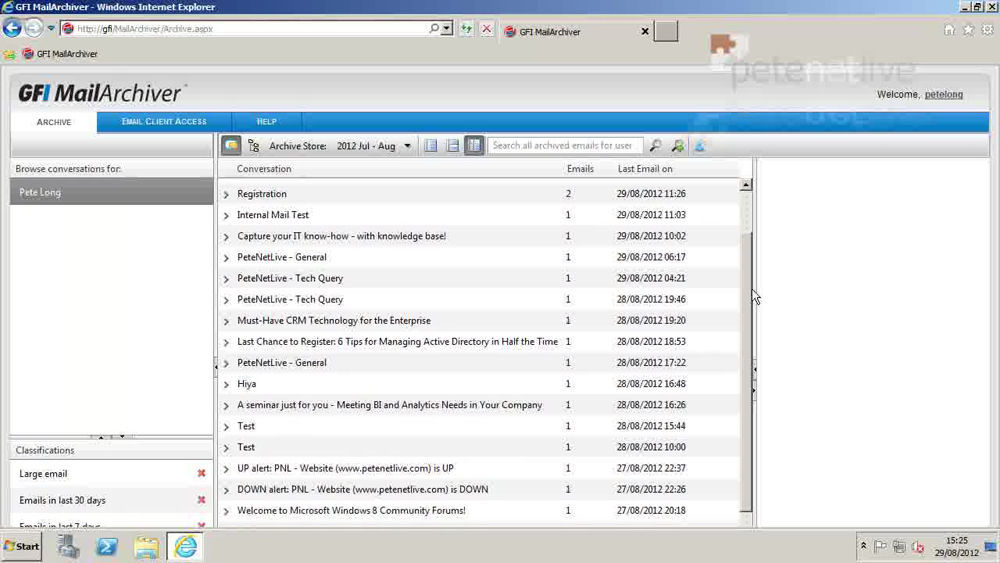The image size is (1000, 563).
Task: Click the conversation list scroll up arrow
Action: point(746,185)
